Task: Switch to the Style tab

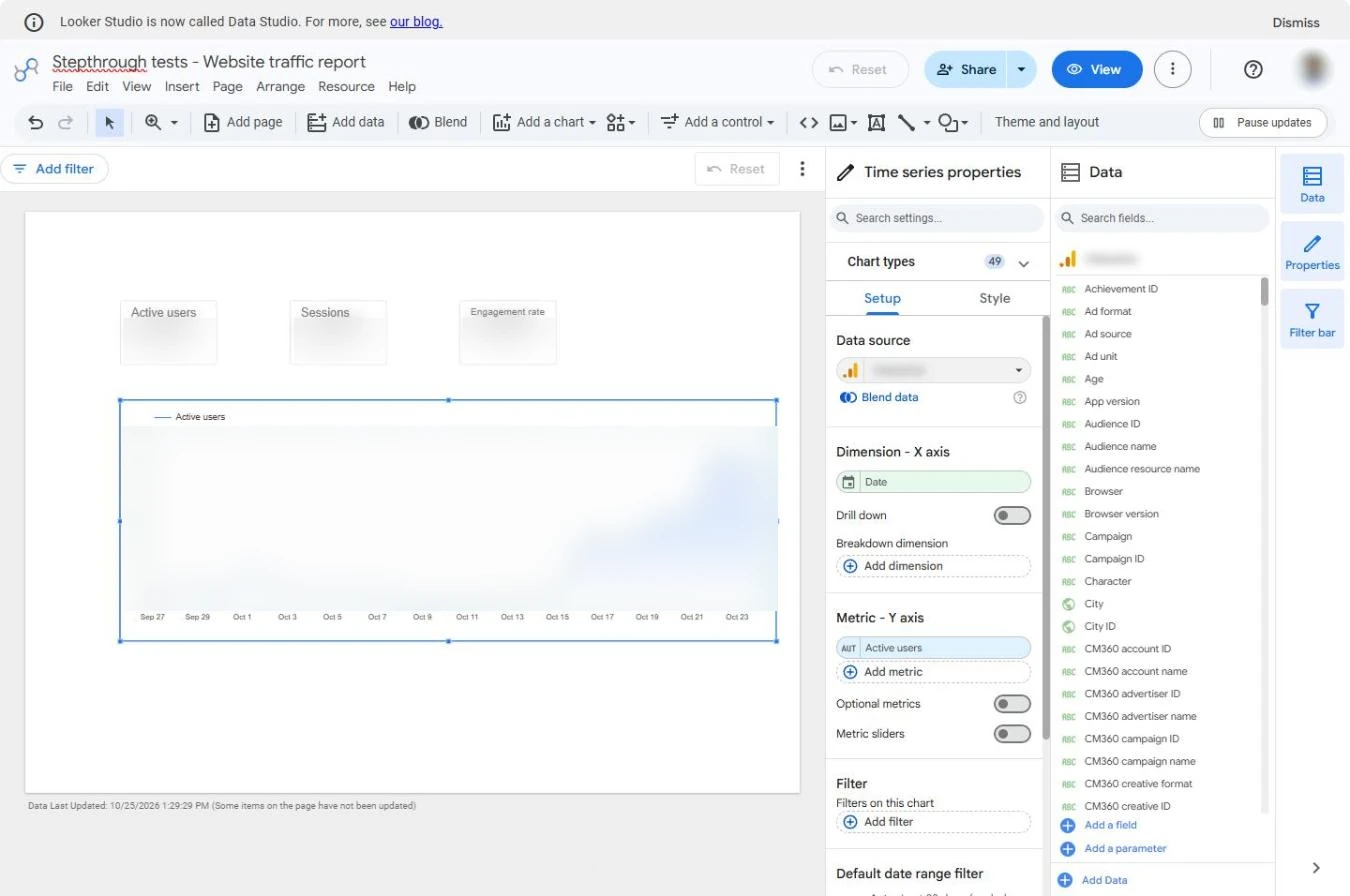Action: (x=994, y=298)
